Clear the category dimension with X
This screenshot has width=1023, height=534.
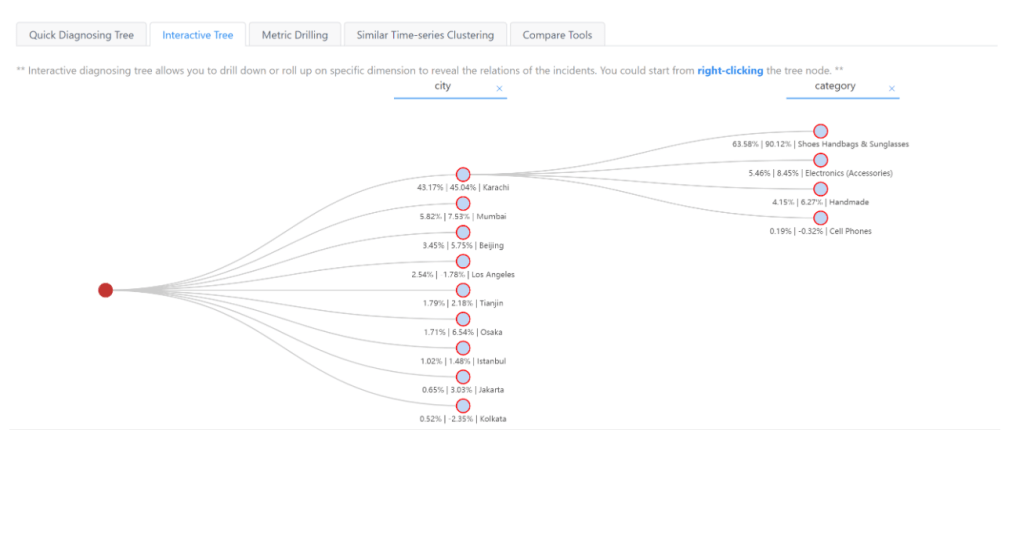click(x=892, y=89)
